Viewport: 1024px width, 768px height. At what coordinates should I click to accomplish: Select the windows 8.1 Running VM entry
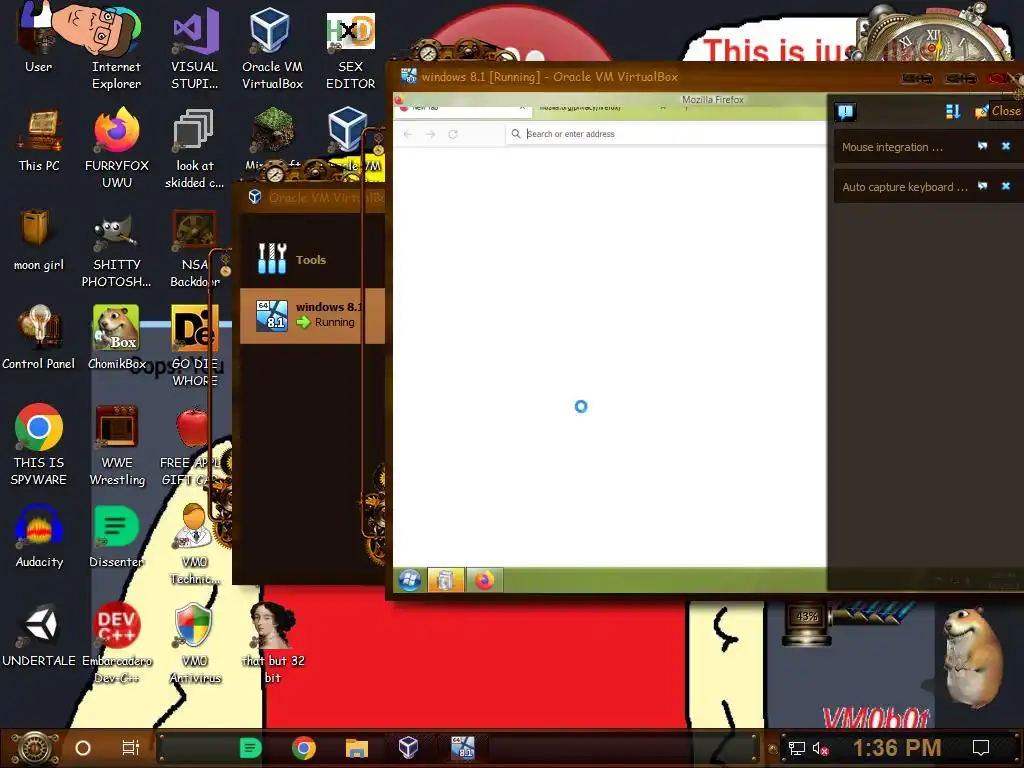pos(312,315)
